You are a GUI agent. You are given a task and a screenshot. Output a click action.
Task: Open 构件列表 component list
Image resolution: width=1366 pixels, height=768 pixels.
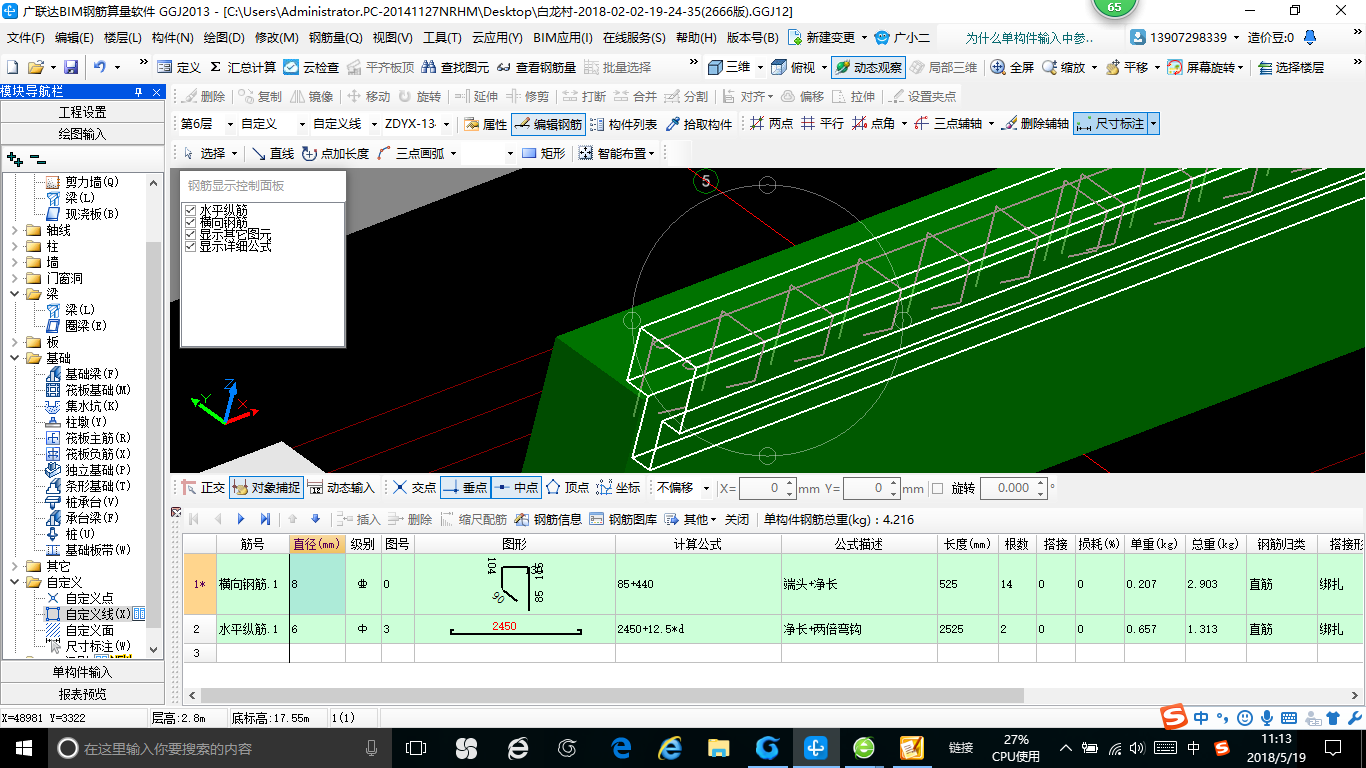point(623,124)
